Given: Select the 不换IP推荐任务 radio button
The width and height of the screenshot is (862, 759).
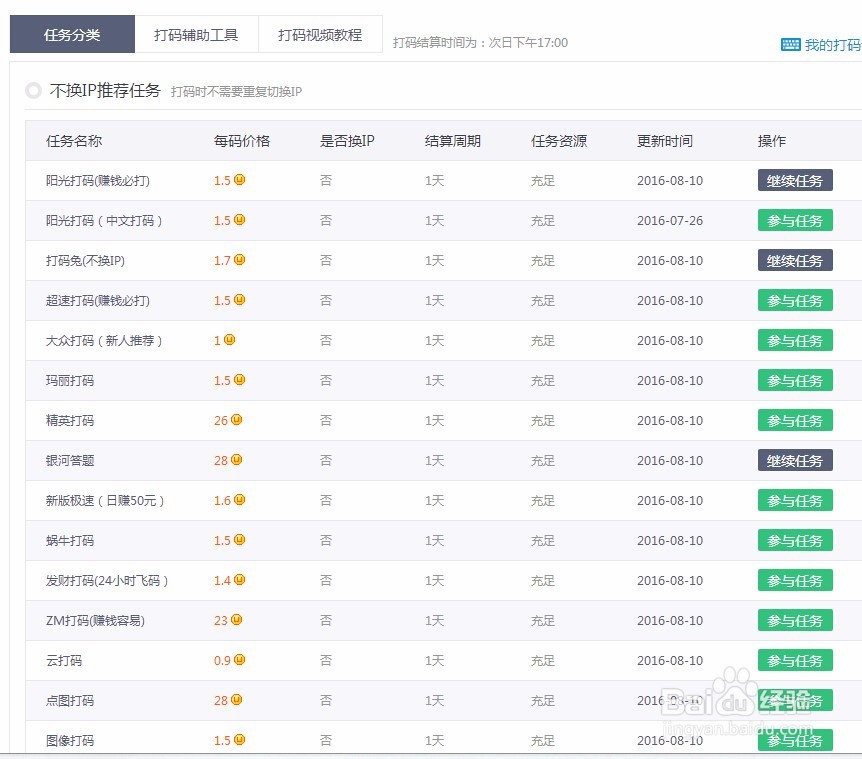Looking at the screenshot, I should pos(33,90).
